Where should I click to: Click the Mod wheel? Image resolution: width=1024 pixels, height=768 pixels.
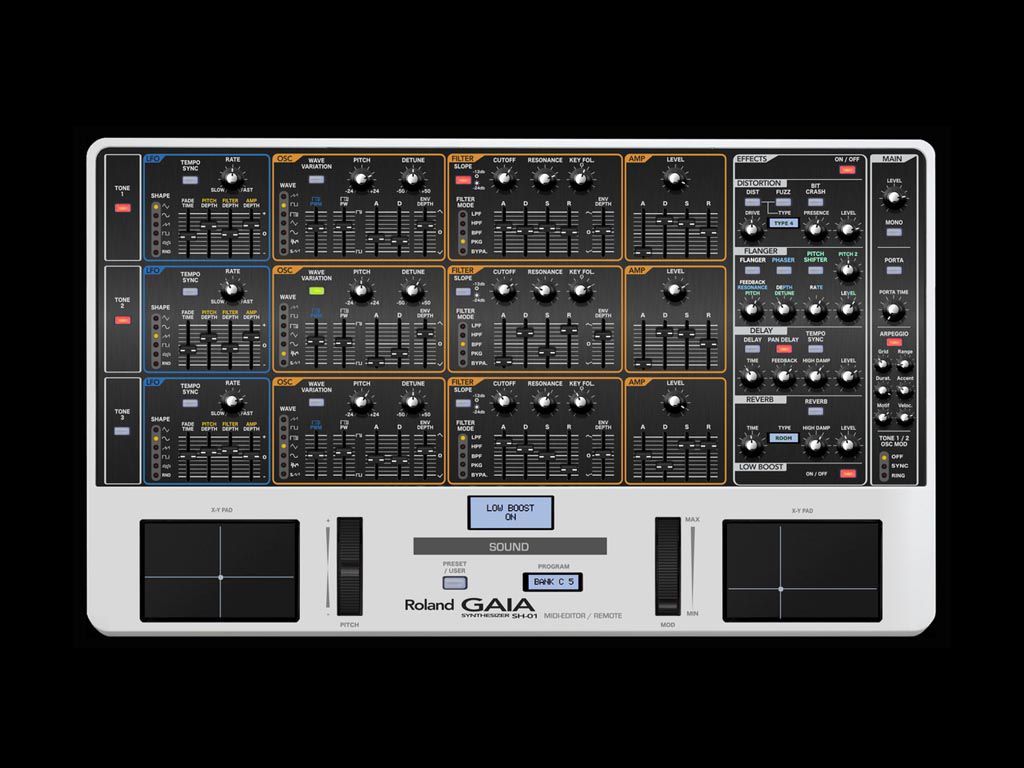click(667, 567)
